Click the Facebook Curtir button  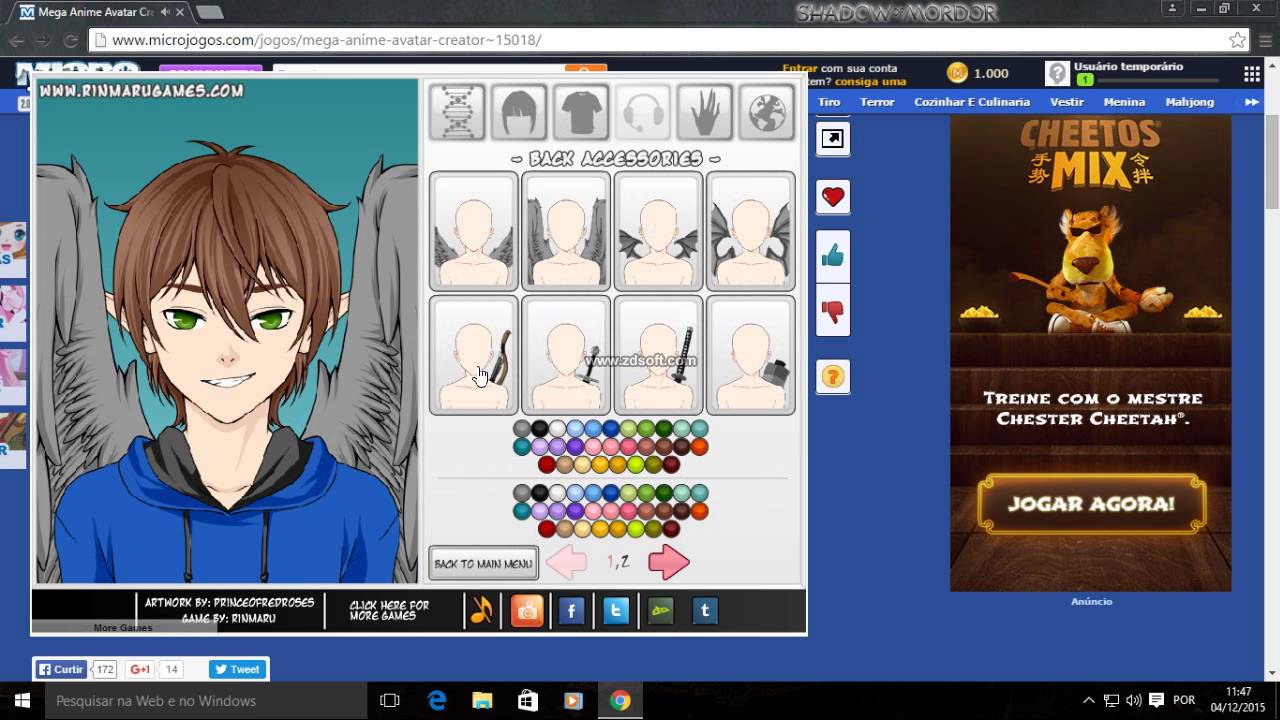pos(61,669)
